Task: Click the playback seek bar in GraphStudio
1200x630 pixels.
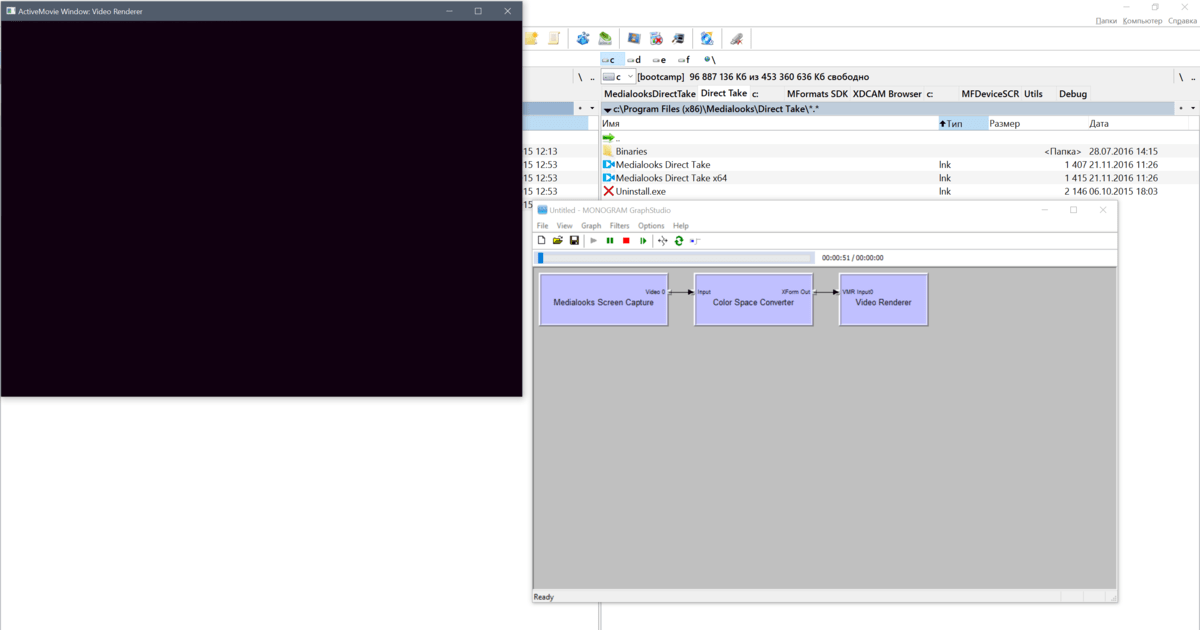Action: coord(675,257)
